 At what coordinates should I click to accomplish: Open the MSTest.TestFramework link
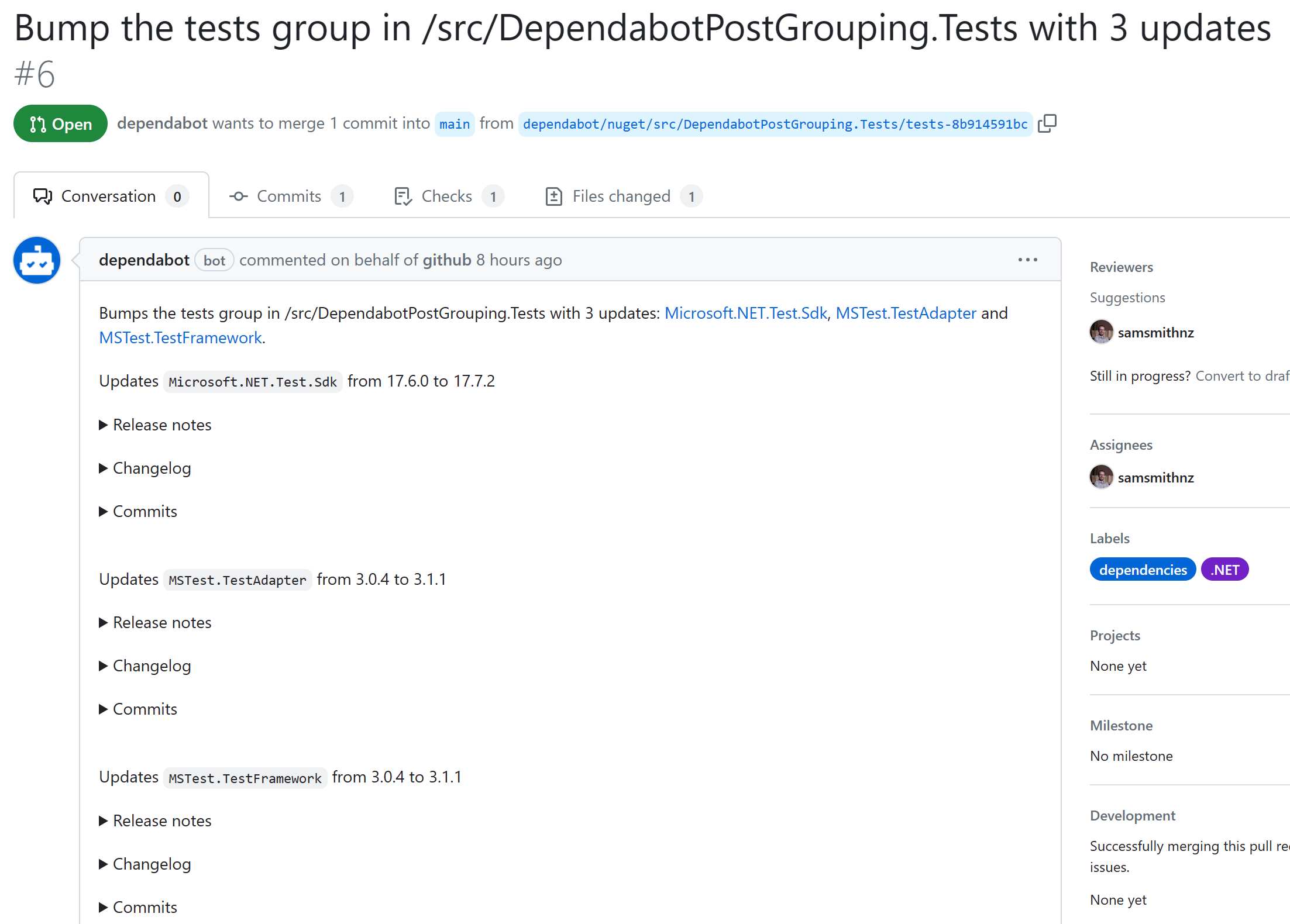click(180, 337)
